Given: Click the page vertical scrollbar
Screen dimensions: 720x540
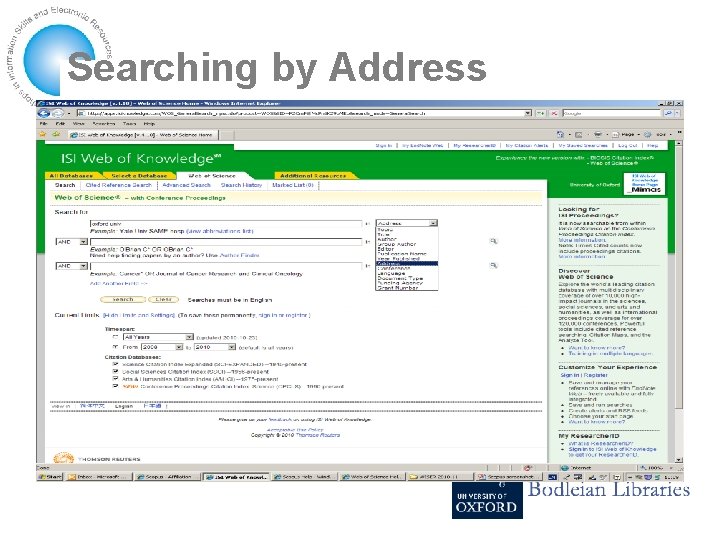Looking at the screenshot, I should [679, 302].
